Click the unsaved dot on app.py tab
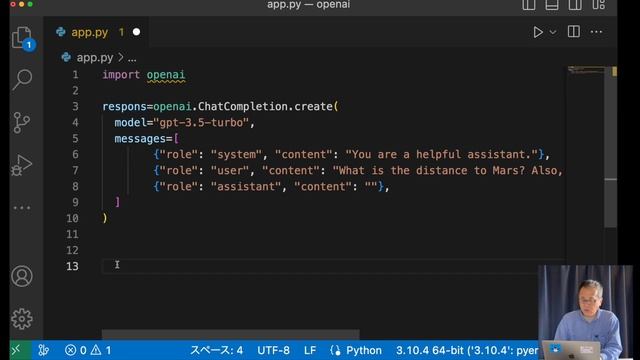640x360 pixels. tap(136, 32)
